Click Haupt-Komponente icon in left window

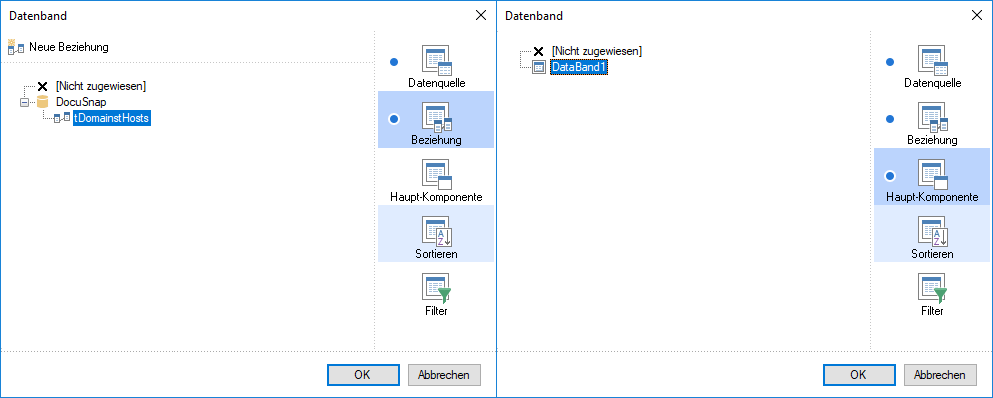(x=436, y=174)
